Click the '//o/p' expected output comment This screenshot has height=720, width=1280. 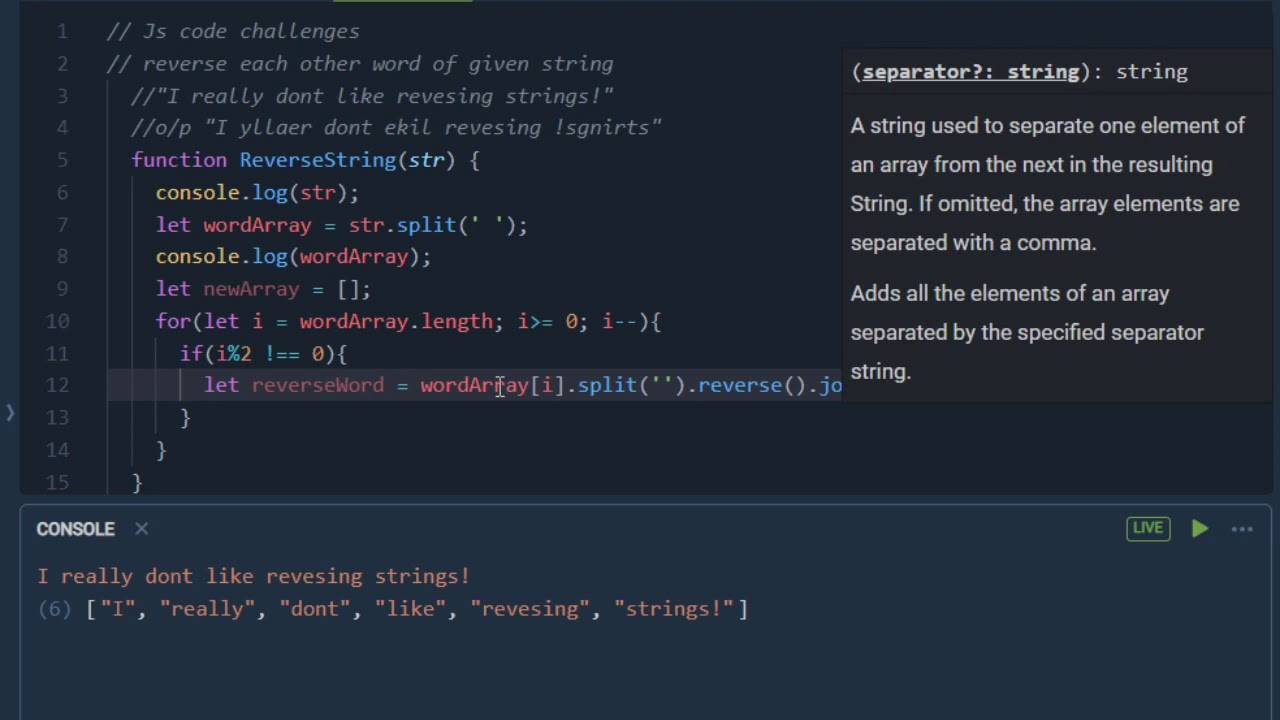point(396,128)
